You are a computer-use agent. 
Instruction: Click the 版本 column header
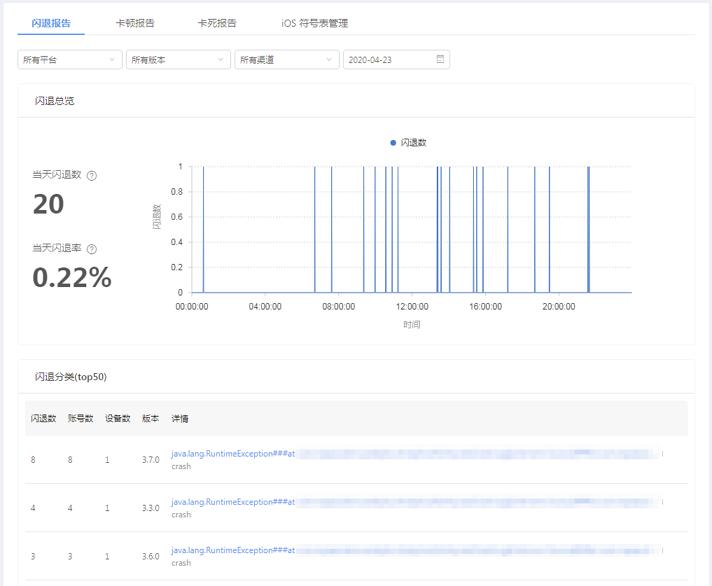click(x=150, y=419)
